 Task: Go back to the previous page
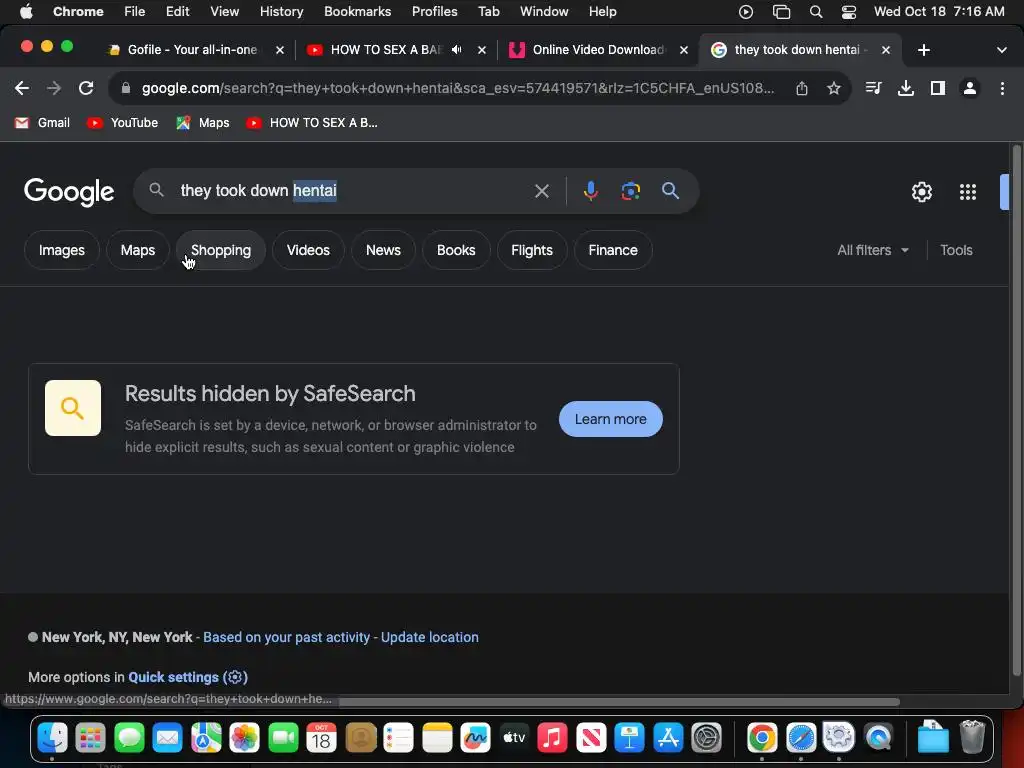pyautogui.click(x=22, y=88)
